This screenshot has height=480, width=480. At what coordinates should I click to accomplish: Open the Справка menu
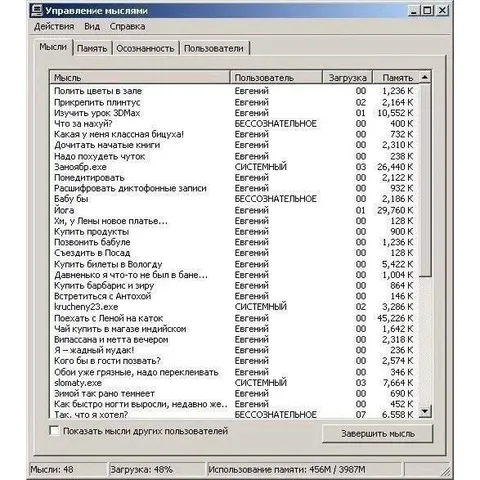(127, 26)
